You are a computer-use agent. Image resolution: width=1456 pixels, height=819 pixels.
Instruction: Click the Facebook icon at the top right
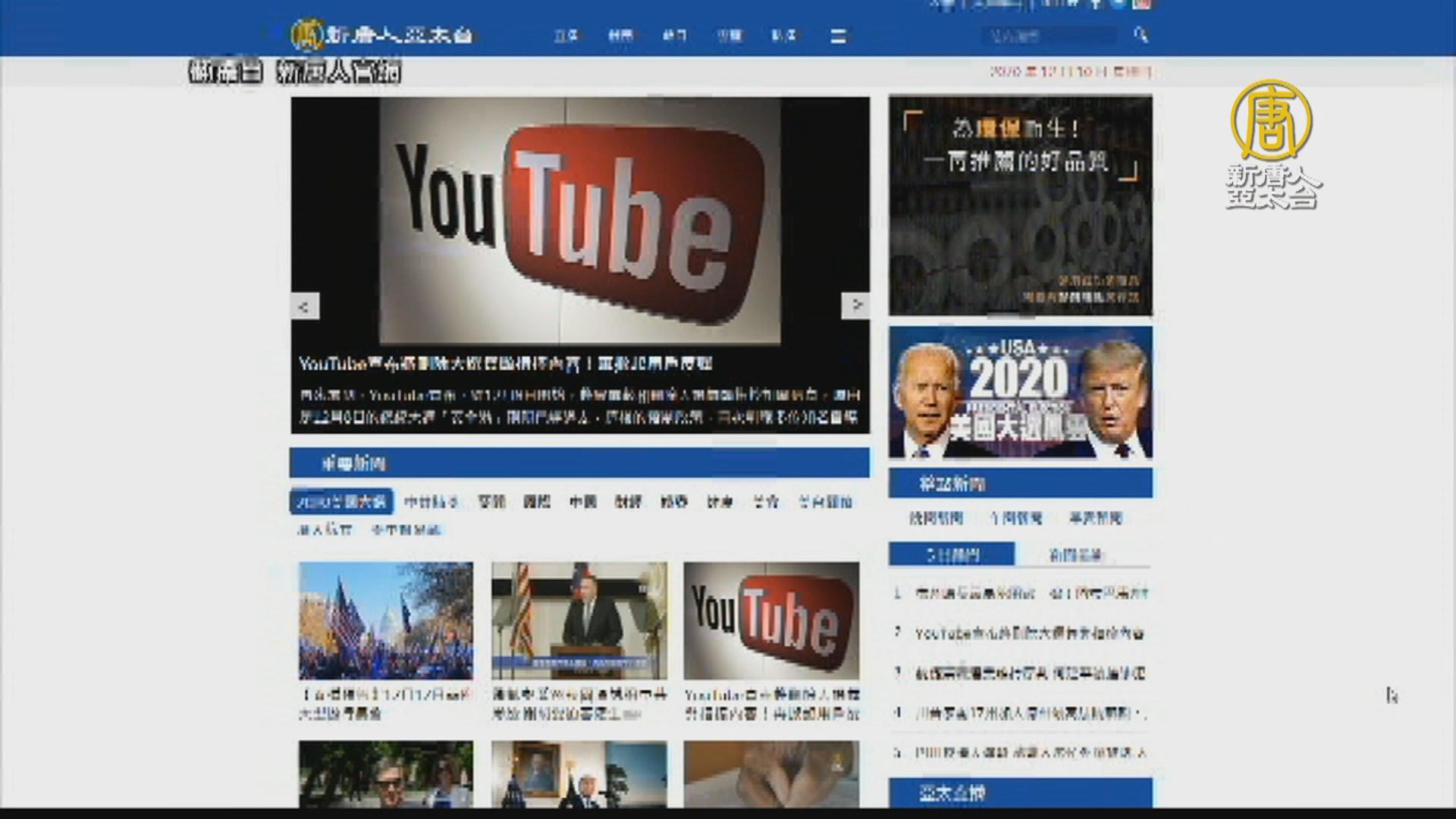[x=1094, y=4]
